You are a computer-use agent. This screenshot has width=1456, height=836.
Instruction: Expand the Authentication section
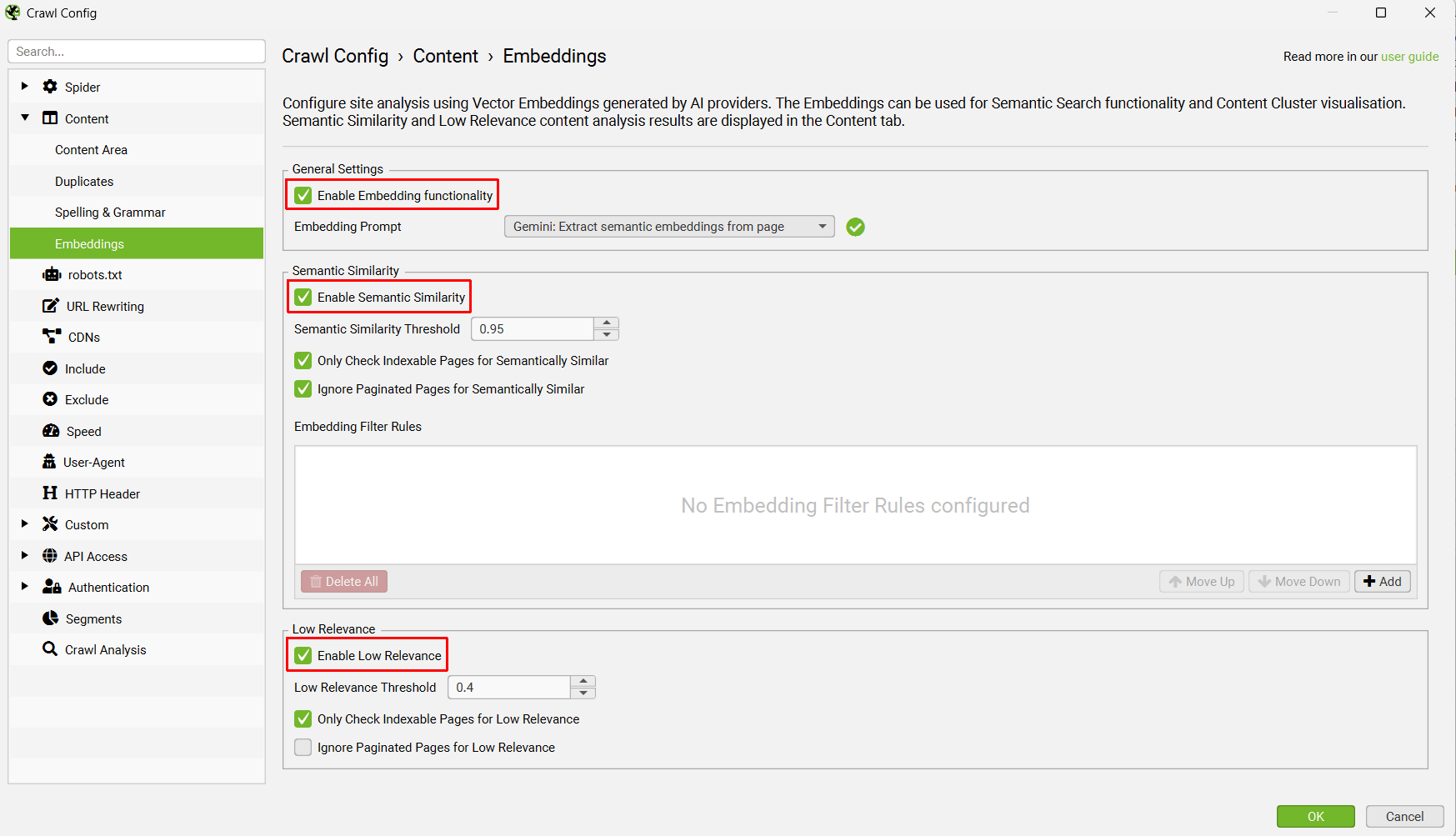[24, 586]
